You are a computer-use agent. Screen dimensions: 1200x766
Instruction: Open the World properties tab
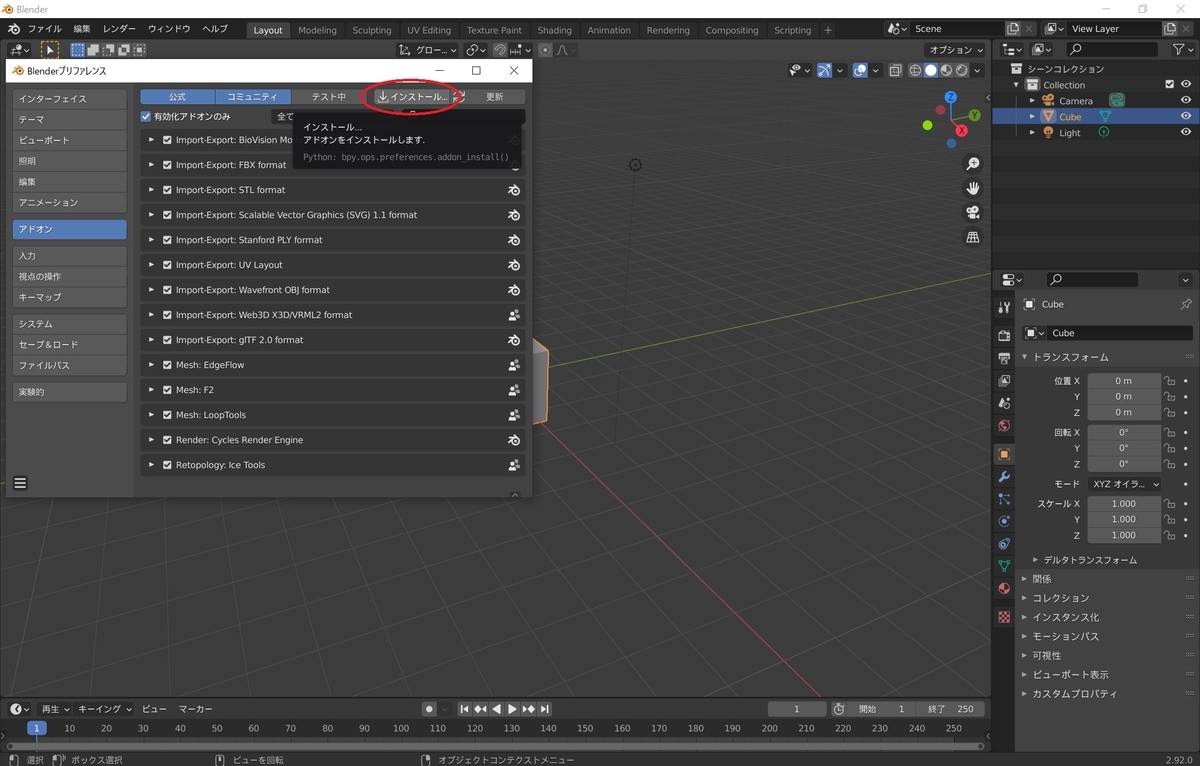pyautogui.click(x=1004, y=426)
